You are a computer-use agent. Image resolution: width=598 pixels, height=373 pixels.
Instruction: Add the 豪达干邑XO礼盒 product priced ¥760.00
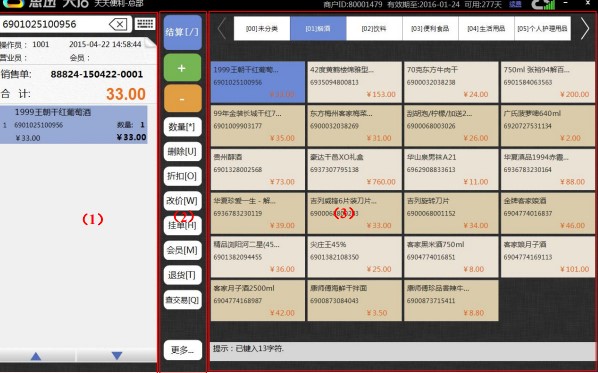point(354,169)
